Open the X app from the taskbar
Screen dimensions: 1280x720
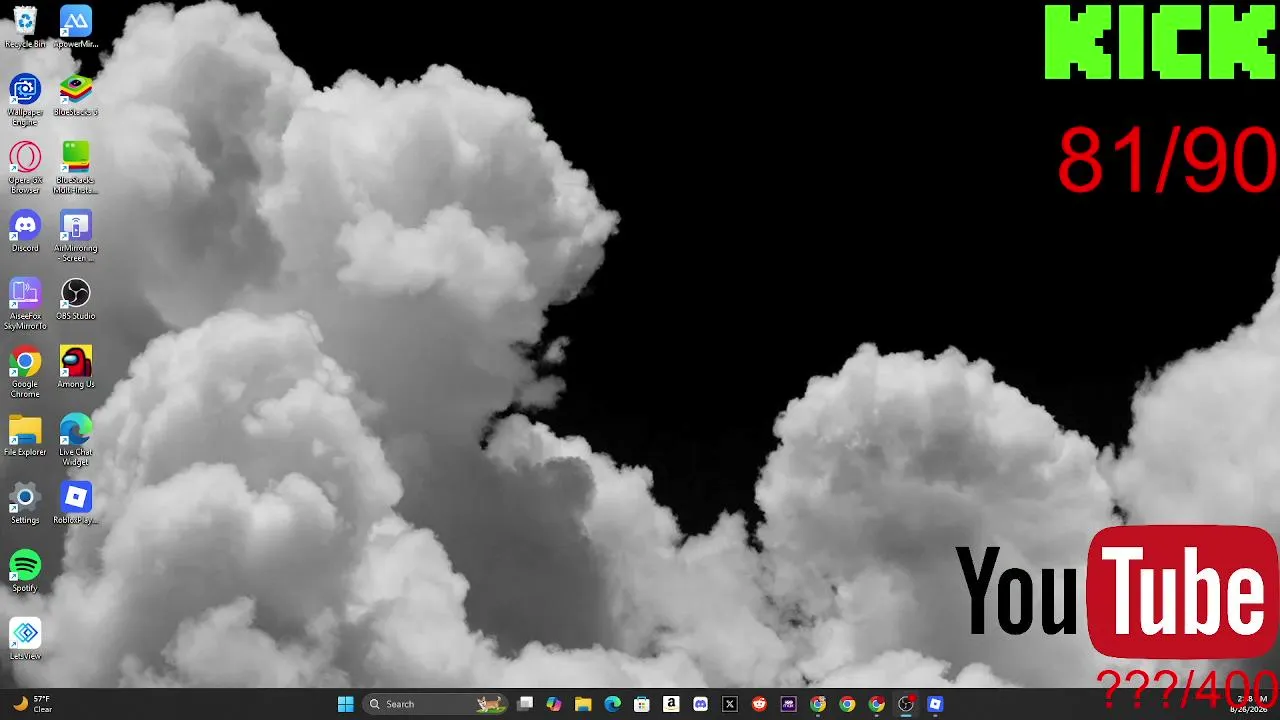pos(730,704)
